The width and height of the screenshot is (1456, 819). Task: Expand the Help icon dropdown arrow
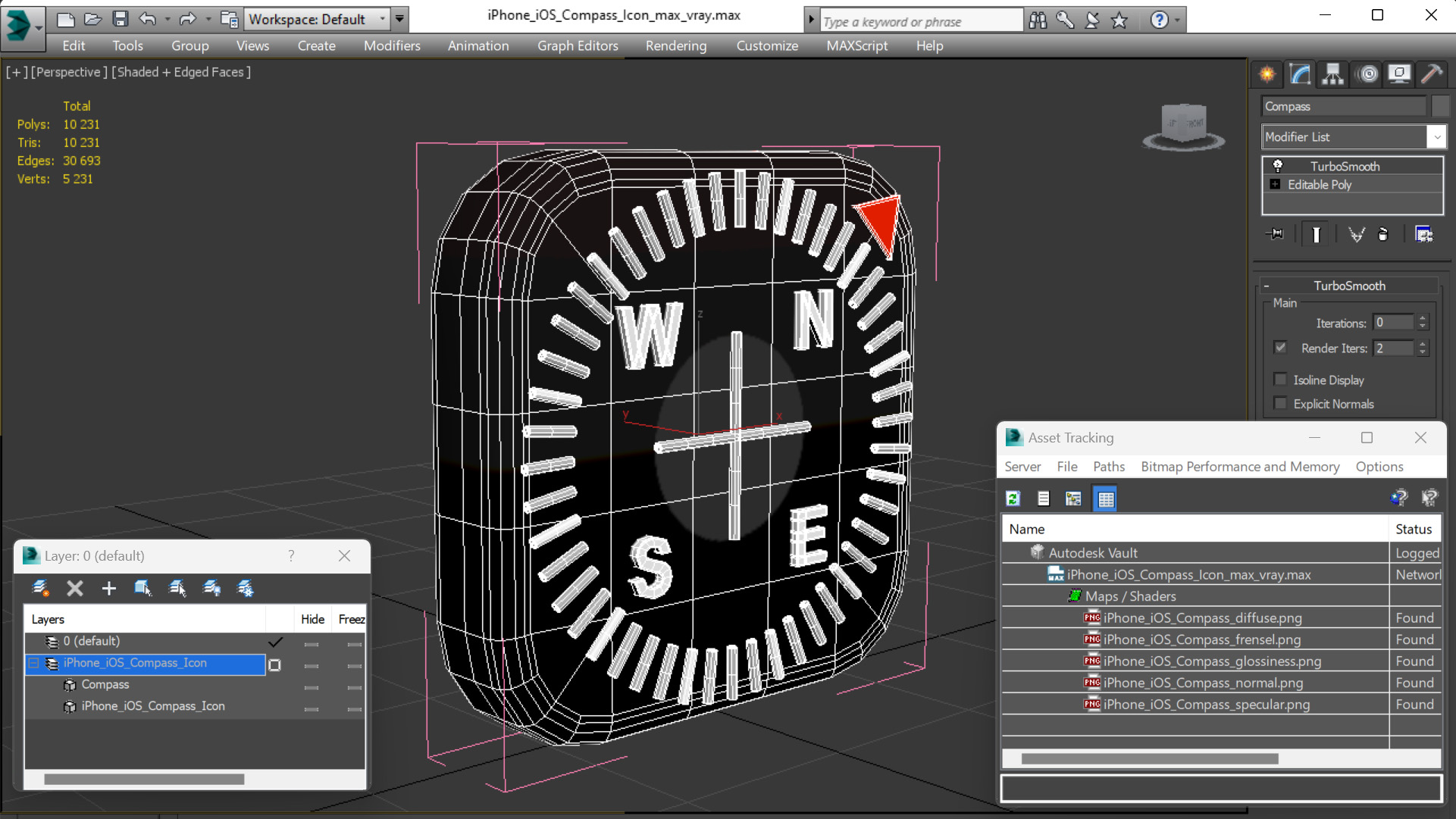[x=1177, y=20]
